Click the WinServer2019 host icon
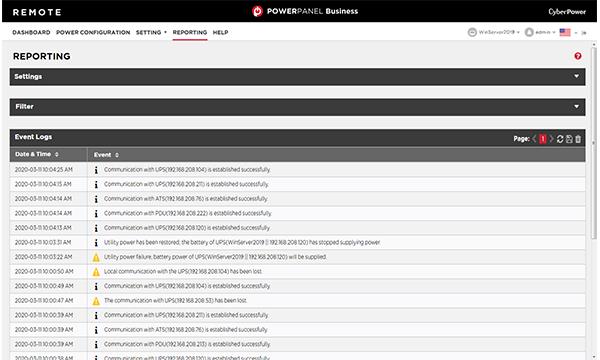Image resolution: width=600 pixels, height=360 pixels. coord(472,32)
